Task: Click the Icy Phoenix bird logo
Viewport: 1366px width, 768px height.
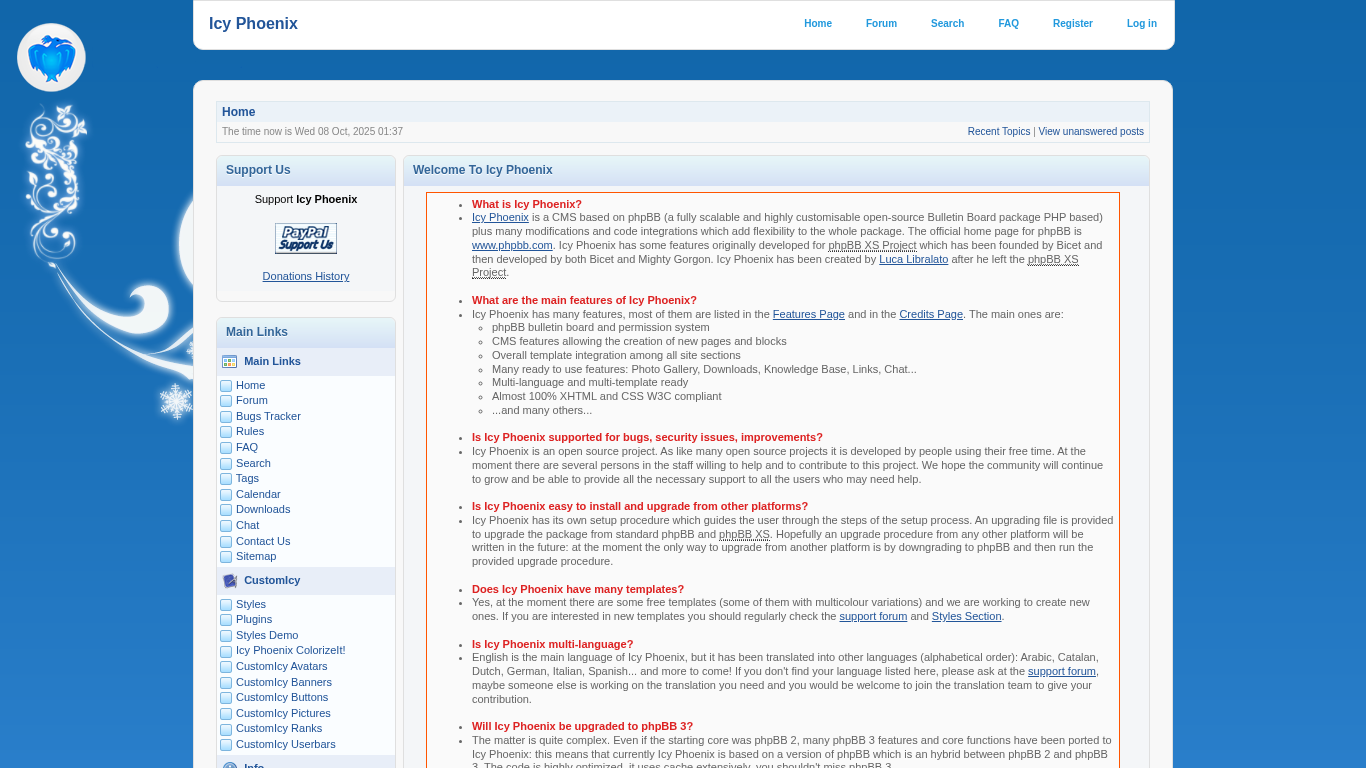Action: 51,58
